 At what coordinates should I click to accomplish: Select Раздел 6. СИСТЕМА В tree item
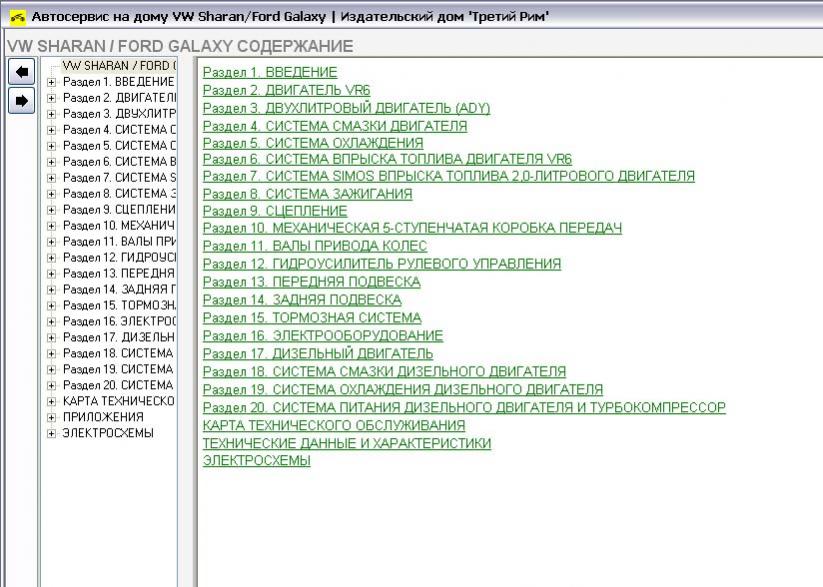(x=120, y=162)
